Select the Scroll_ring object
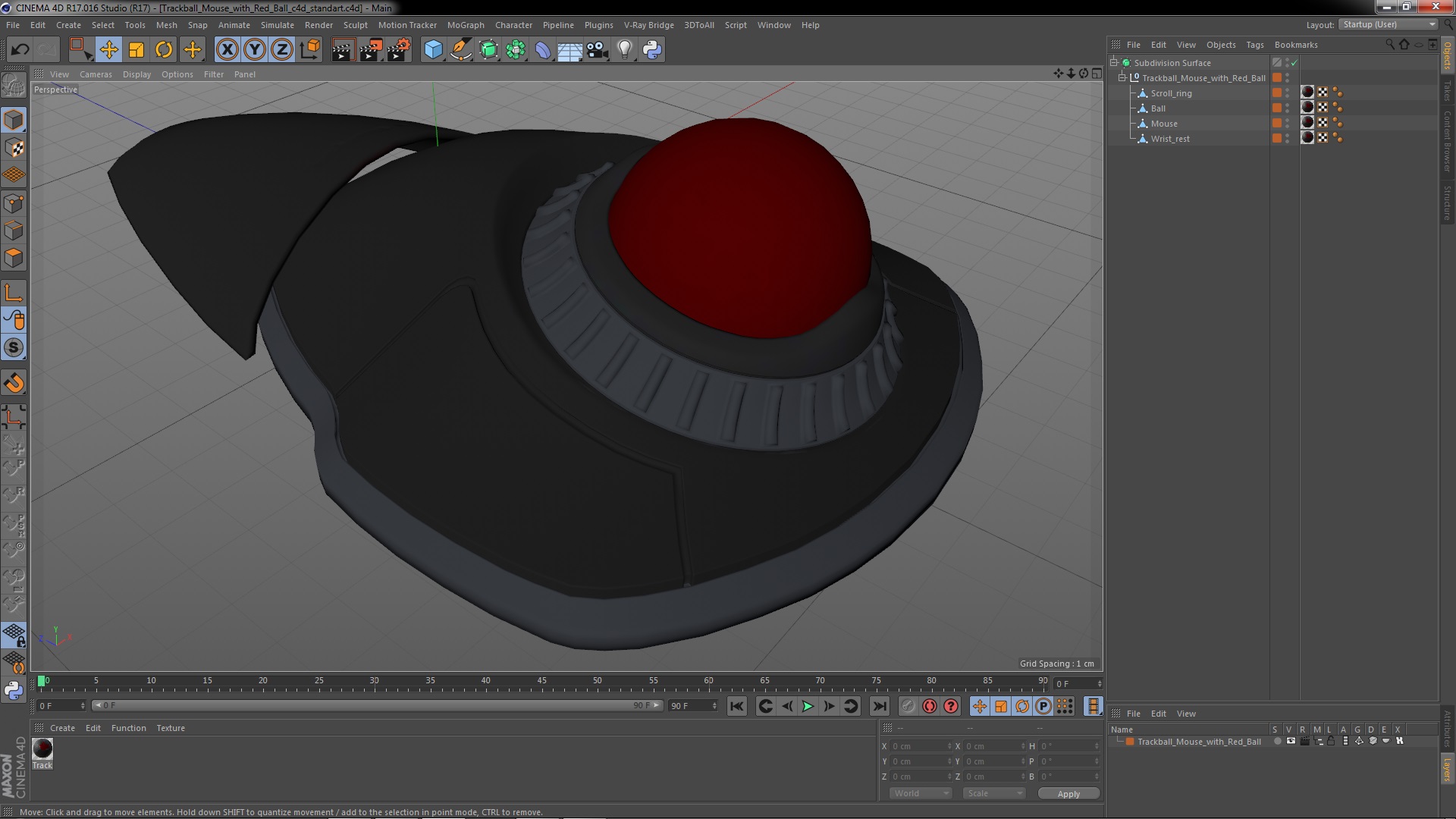 1171,93
